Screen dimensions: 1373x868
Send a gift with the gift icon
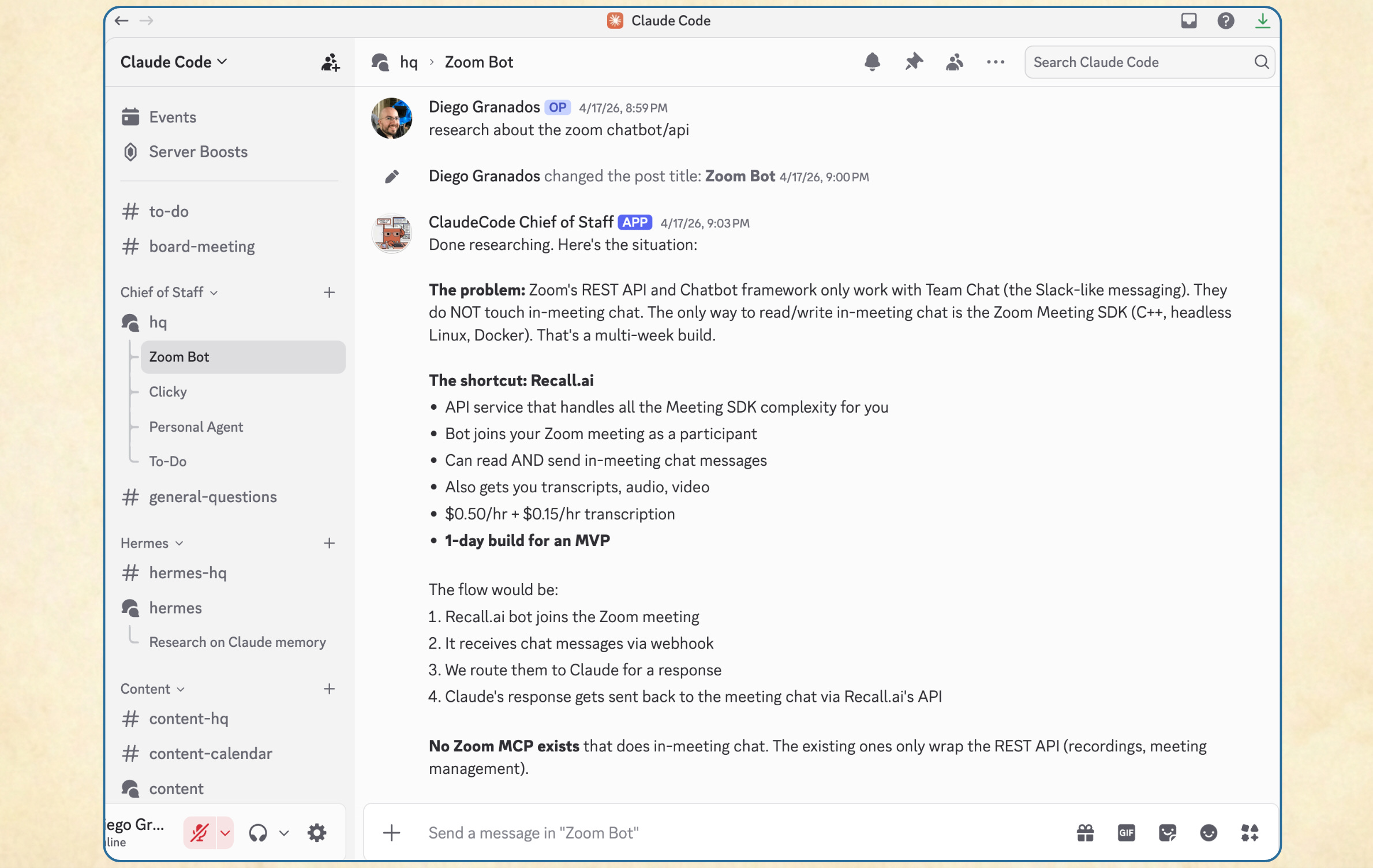click(x=1085, y=832)
